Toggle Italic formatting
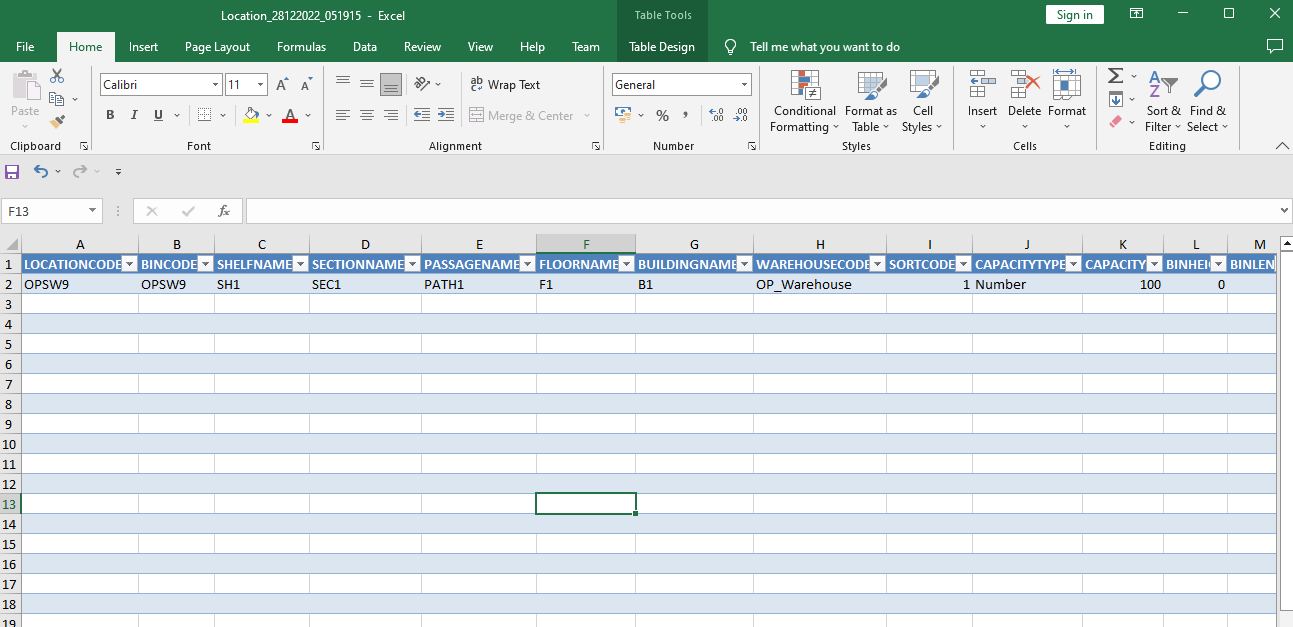Screen dimensions: 1293x627 [135, 116]
